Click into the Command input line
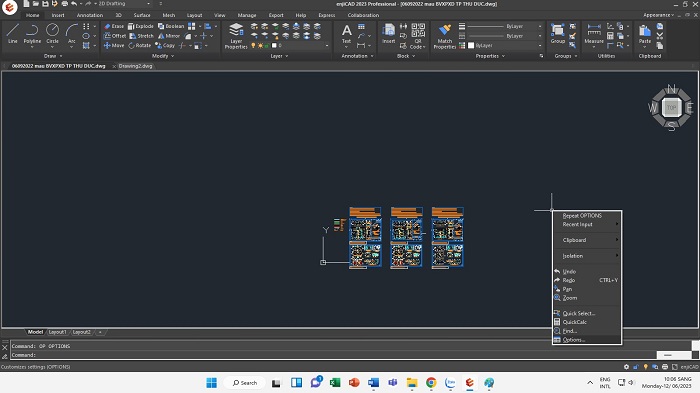The height and width of the screenshot is (393, 700). (333, 355)
